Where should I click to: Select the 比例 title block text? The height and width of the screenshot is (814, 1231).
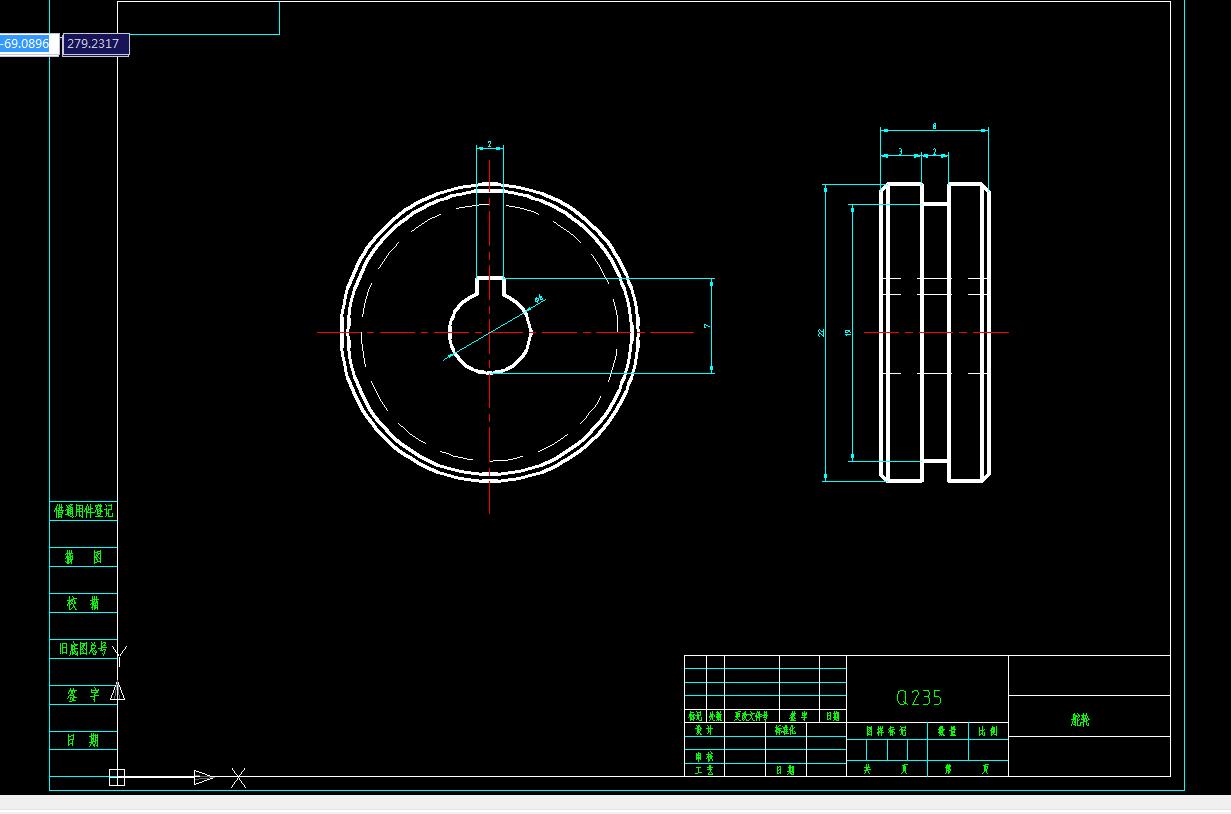987,731
